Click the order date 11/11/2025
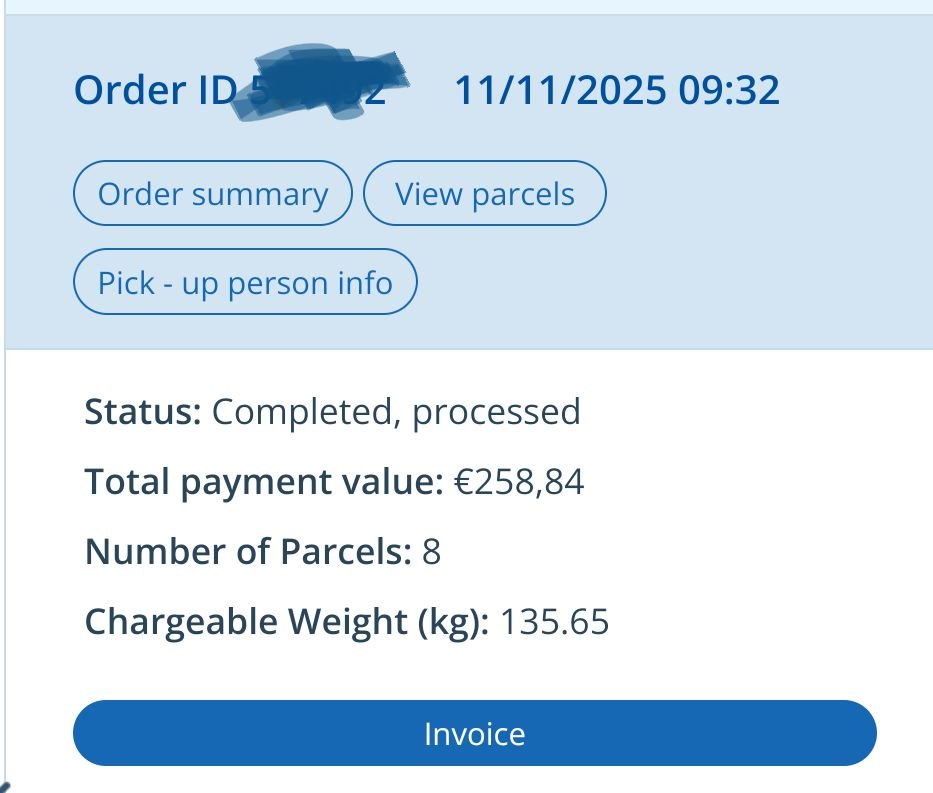Image resolution: width=933 pixels, height=793 pixels. (560, 92)
